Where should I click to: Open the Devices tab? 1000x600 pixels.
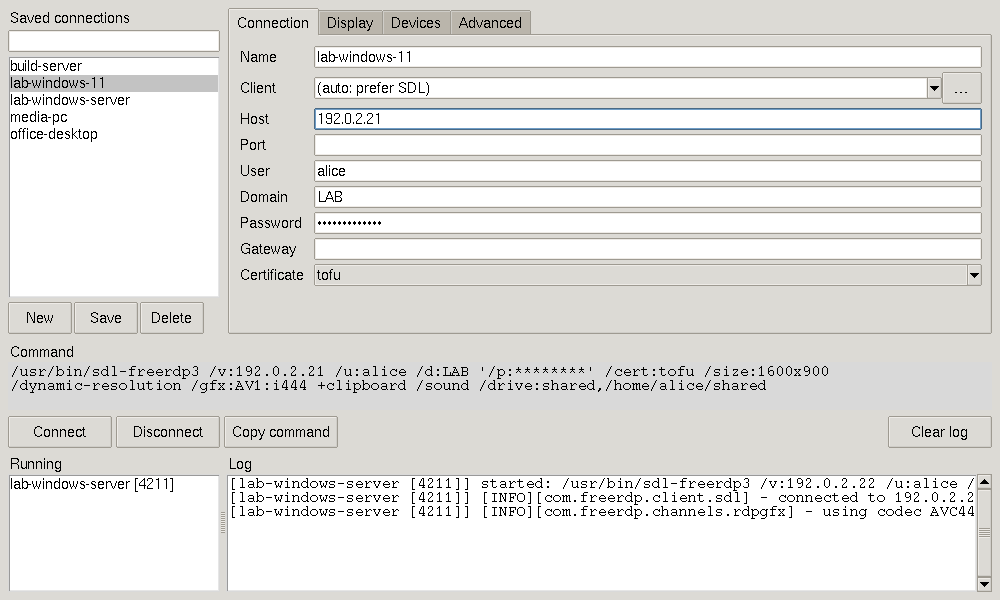click(416, 23)
